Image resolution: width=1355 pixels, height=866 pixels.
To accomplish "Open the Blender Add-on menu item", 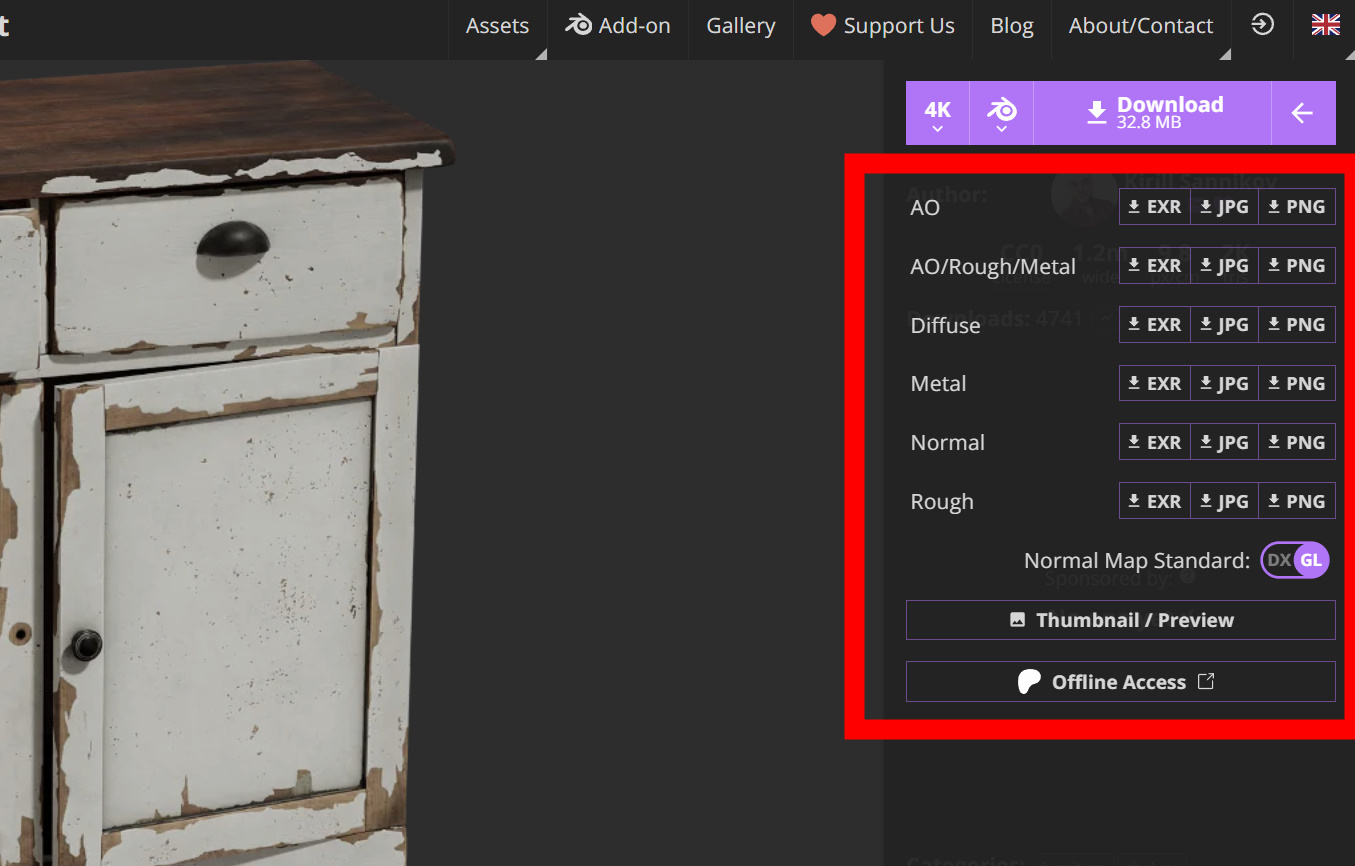I will (618, 26).
